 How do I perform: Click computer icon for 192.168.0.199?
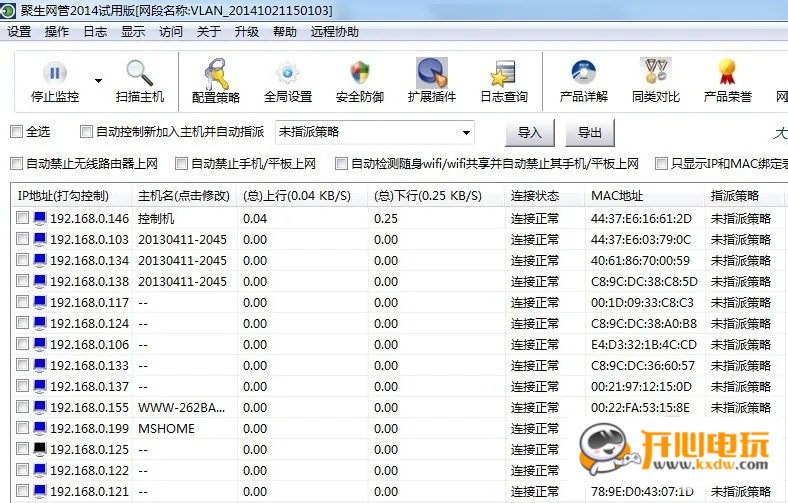point(40,428)
